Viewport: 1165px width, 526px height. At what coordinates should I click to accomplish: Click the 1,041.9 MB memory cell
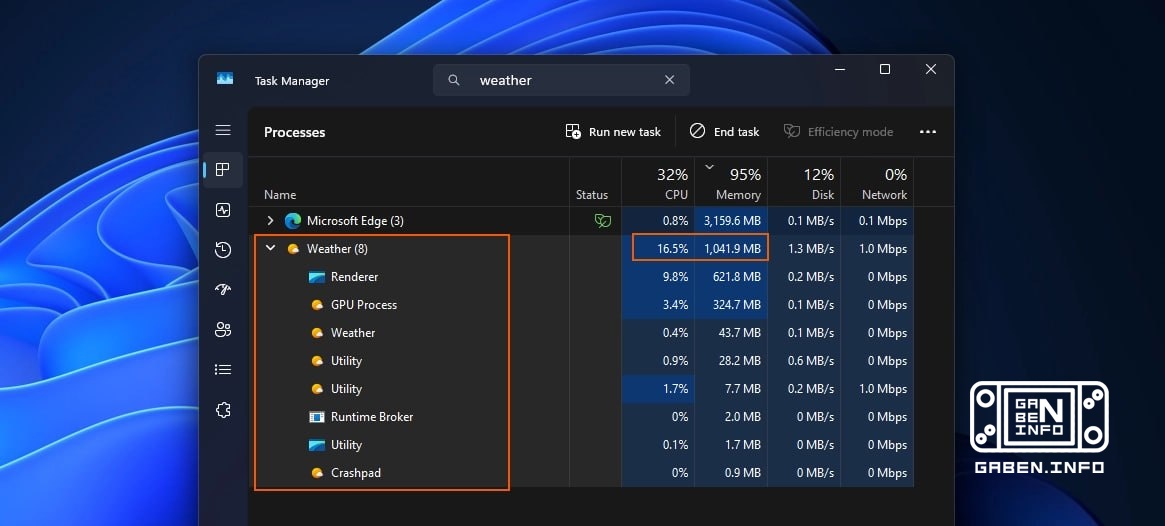[732, 249]
